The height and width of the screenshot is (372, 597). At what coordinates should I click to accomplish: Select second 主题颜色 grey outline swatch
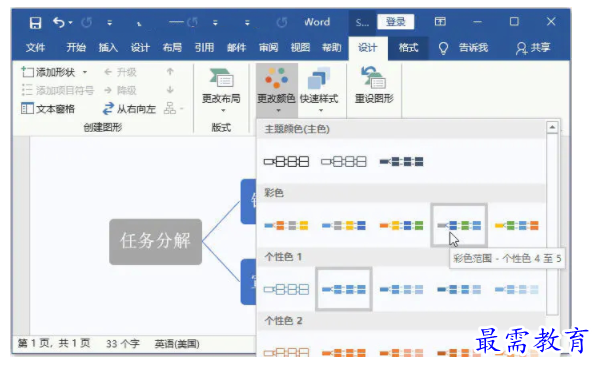344,162
